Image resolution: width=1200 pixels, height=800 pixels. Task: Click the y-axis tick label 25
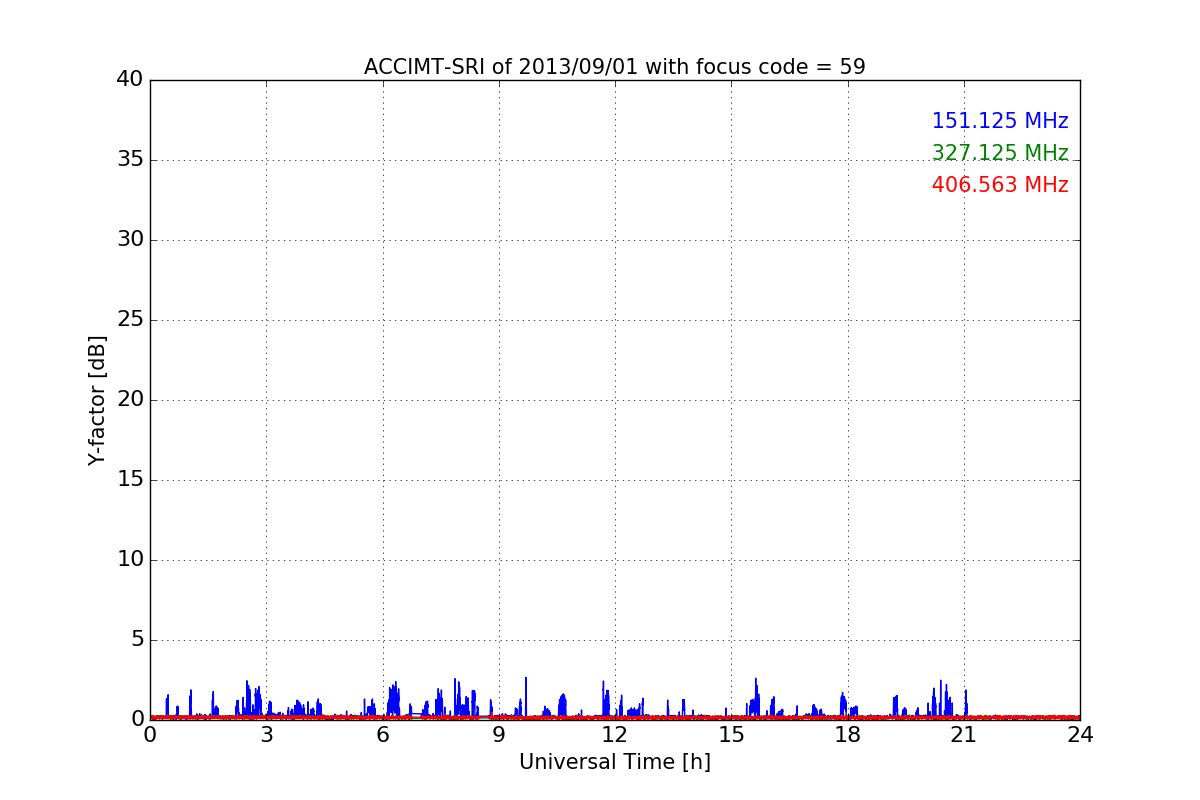tap(130, 319)
